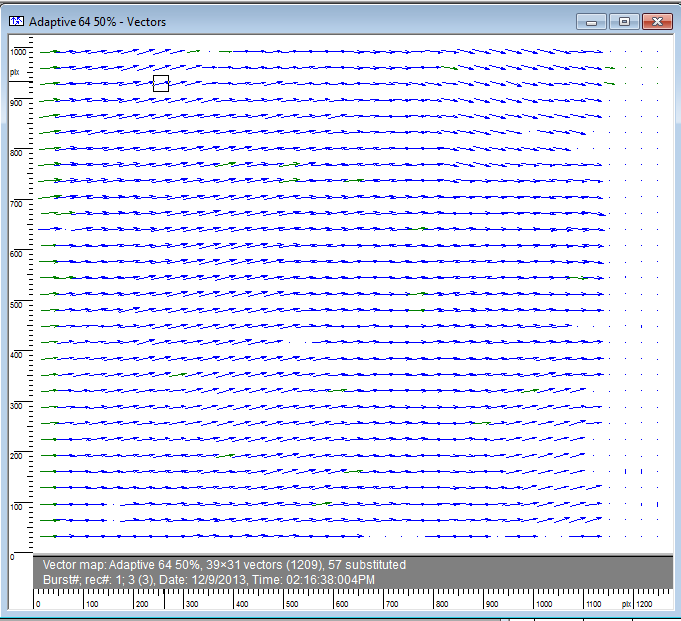Click the 'Vector map: Adaptive 64 50%' info line
Image resolution: width=681 pixels, height=621 pixels.
[x=224, y=565]
